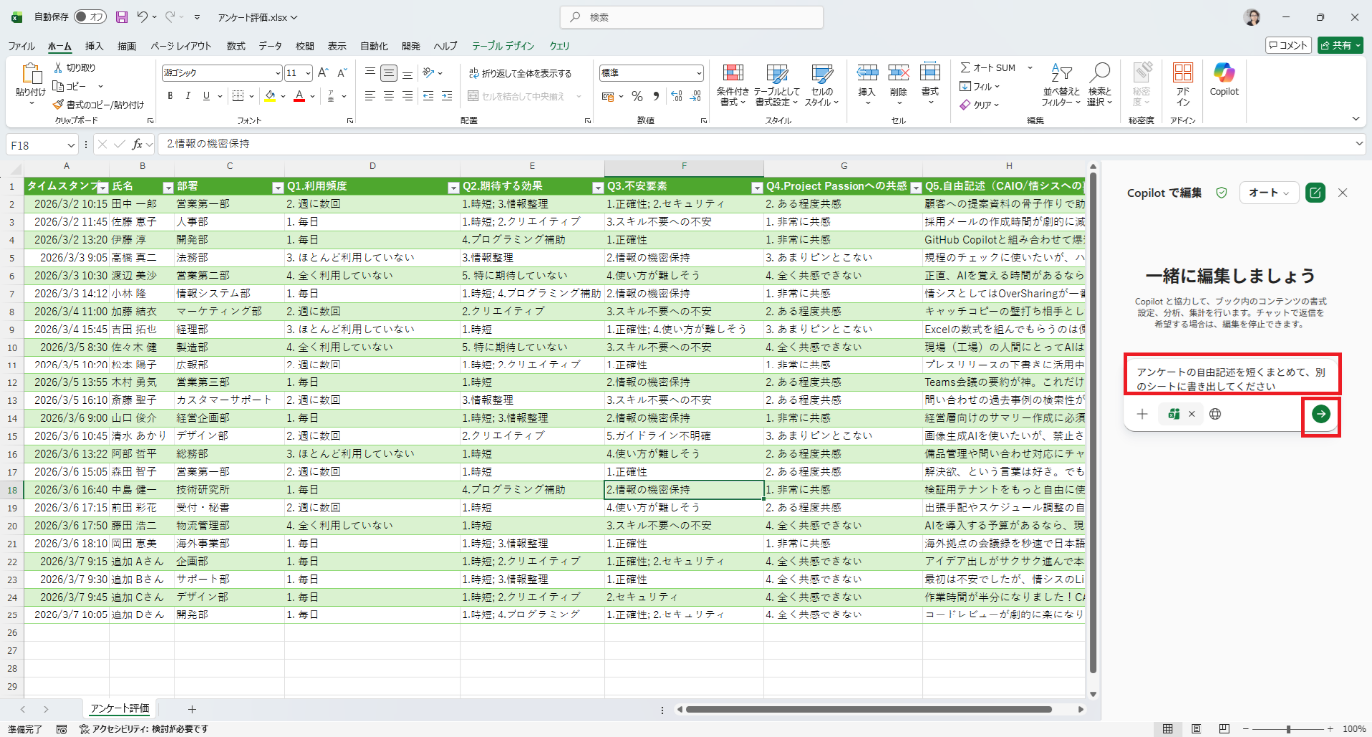Click the コメント button
The width and height of the screenshot is (1372, 737).
(1288, 45)
